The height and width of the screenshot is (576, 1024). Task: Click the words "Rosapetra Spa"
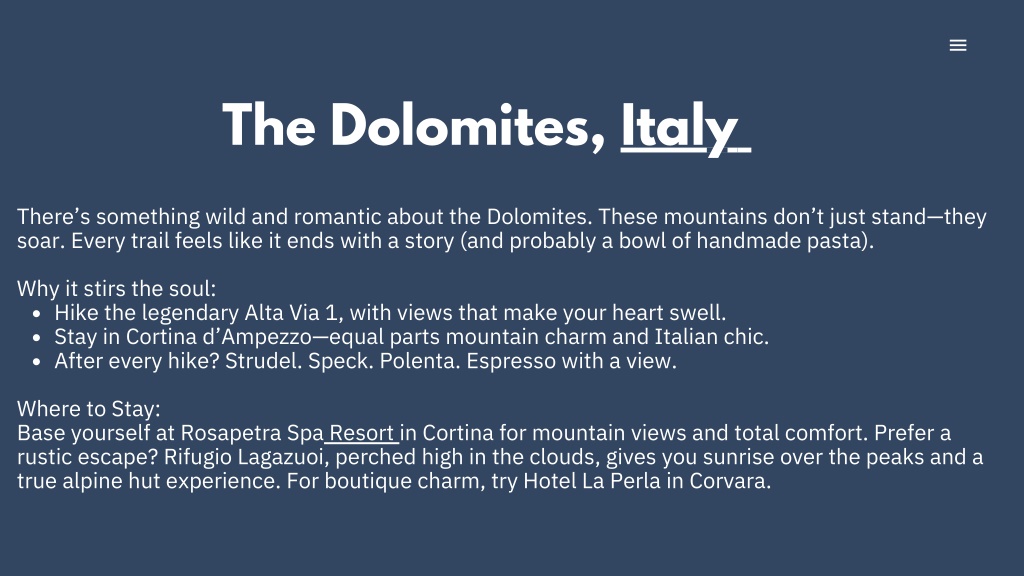pos(252,433)
